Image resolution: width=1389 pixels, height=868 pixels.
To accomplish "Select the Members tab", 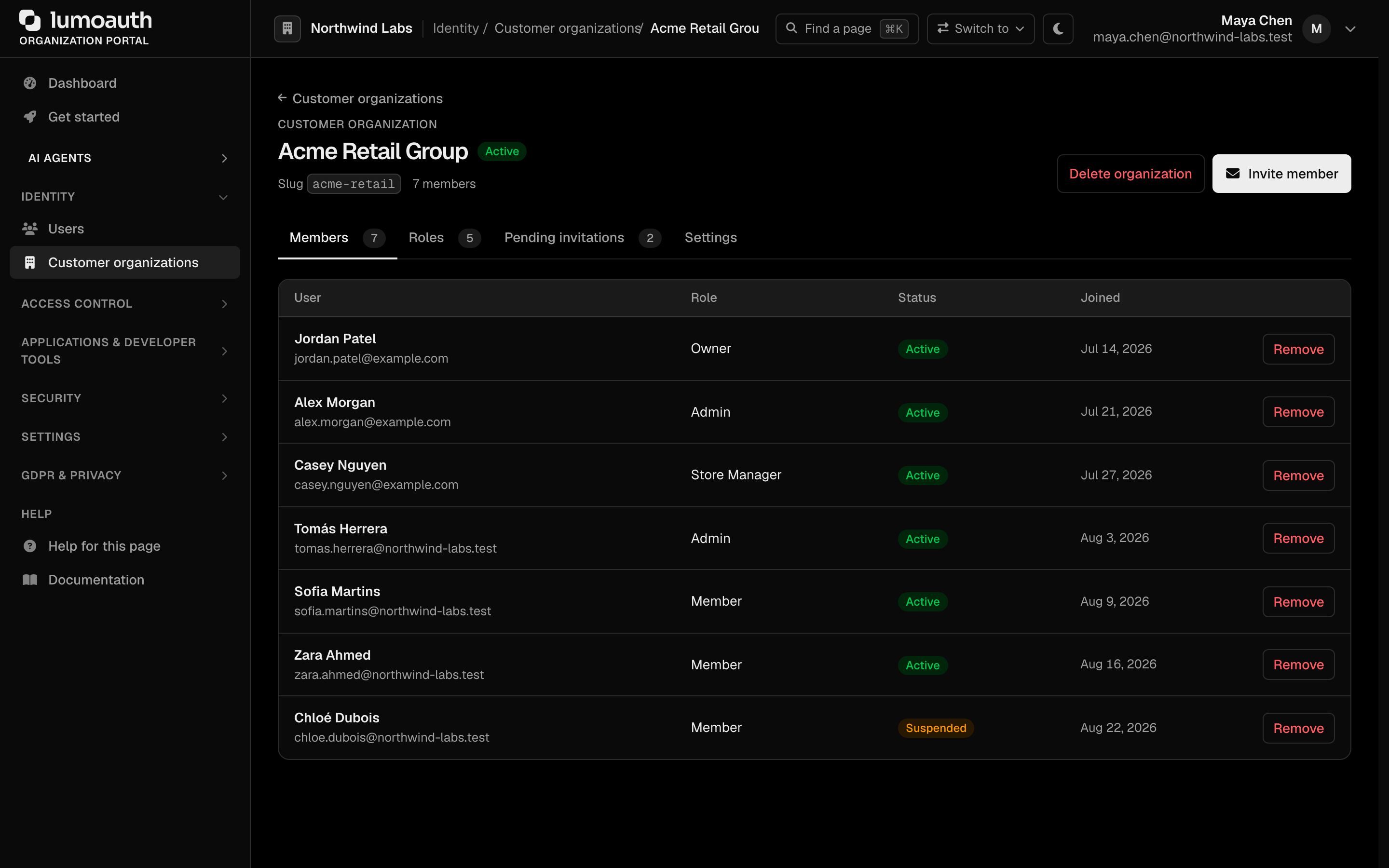I will tap(337, 238).
